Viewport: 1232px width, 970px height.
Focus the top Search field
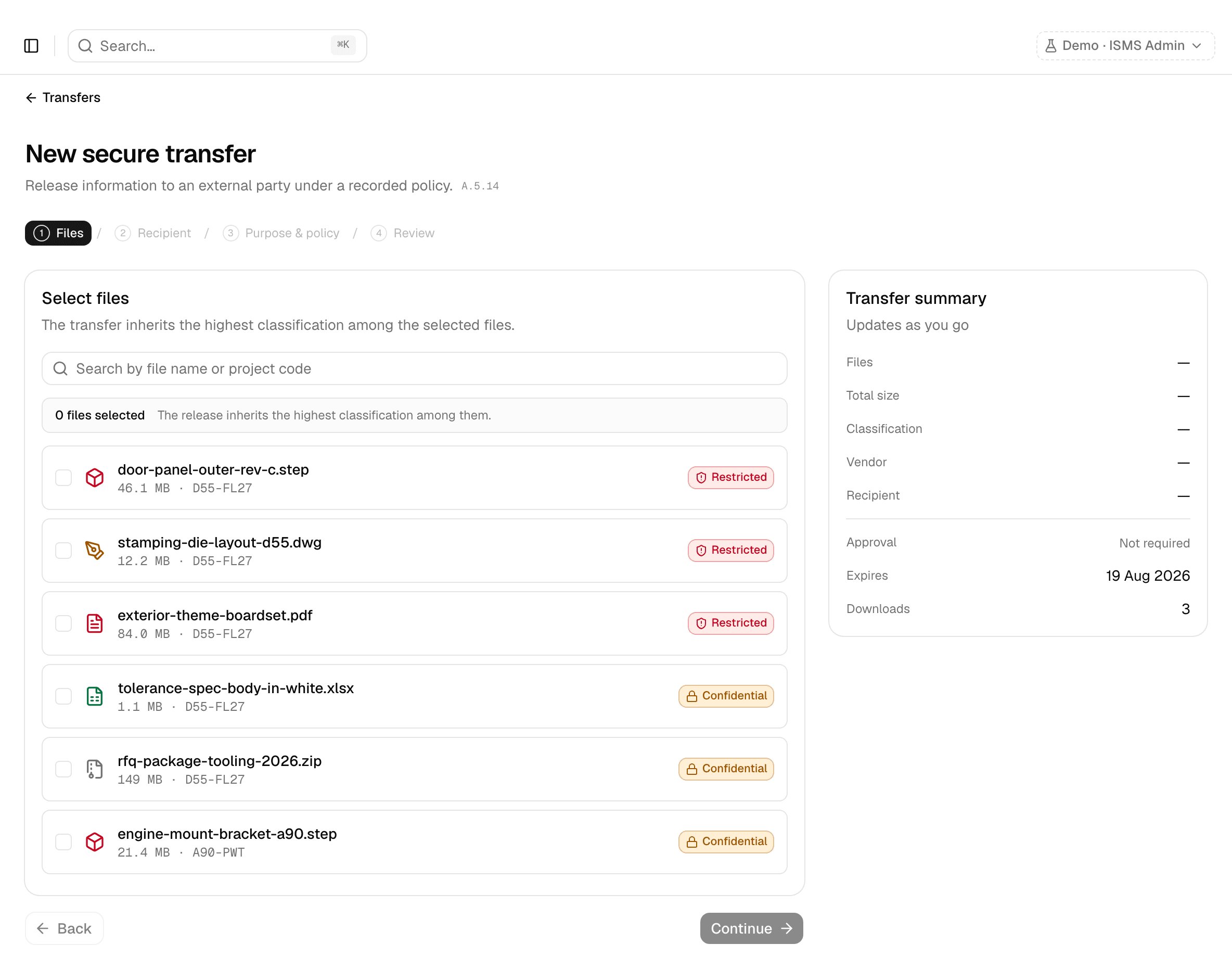pos(217,45)
